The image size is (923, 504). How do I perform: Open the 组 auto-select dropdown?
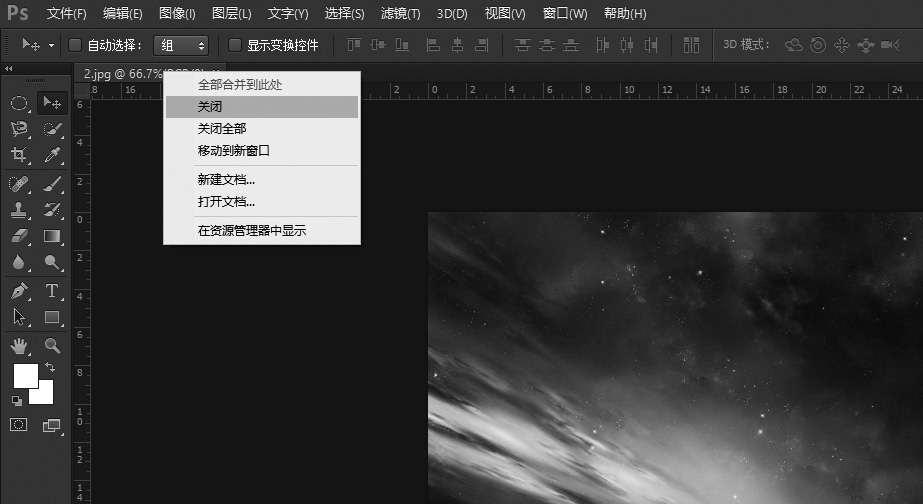coord(181,45)
